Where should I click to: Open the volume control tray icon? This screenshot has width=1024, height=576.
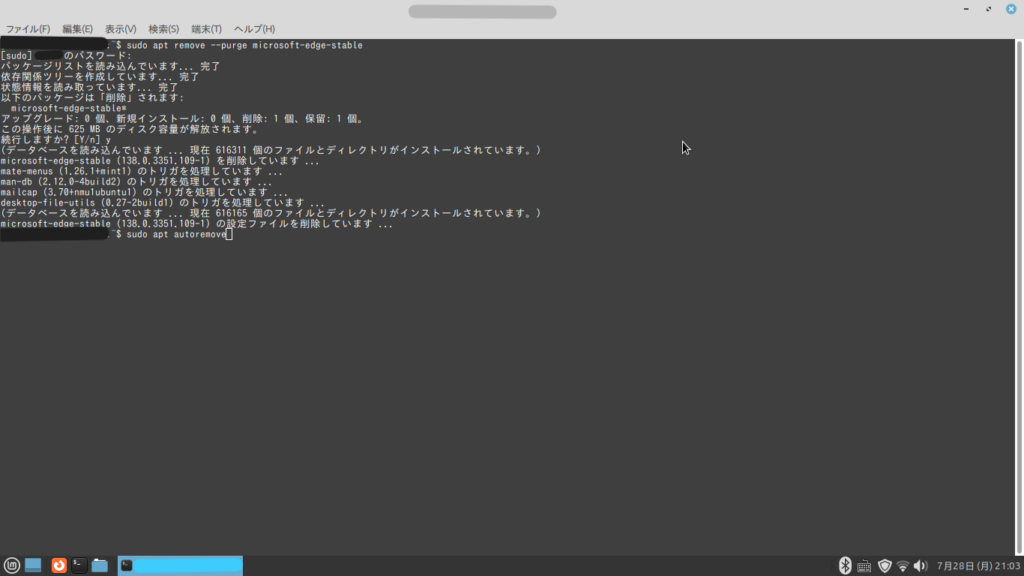click(920, 566)
